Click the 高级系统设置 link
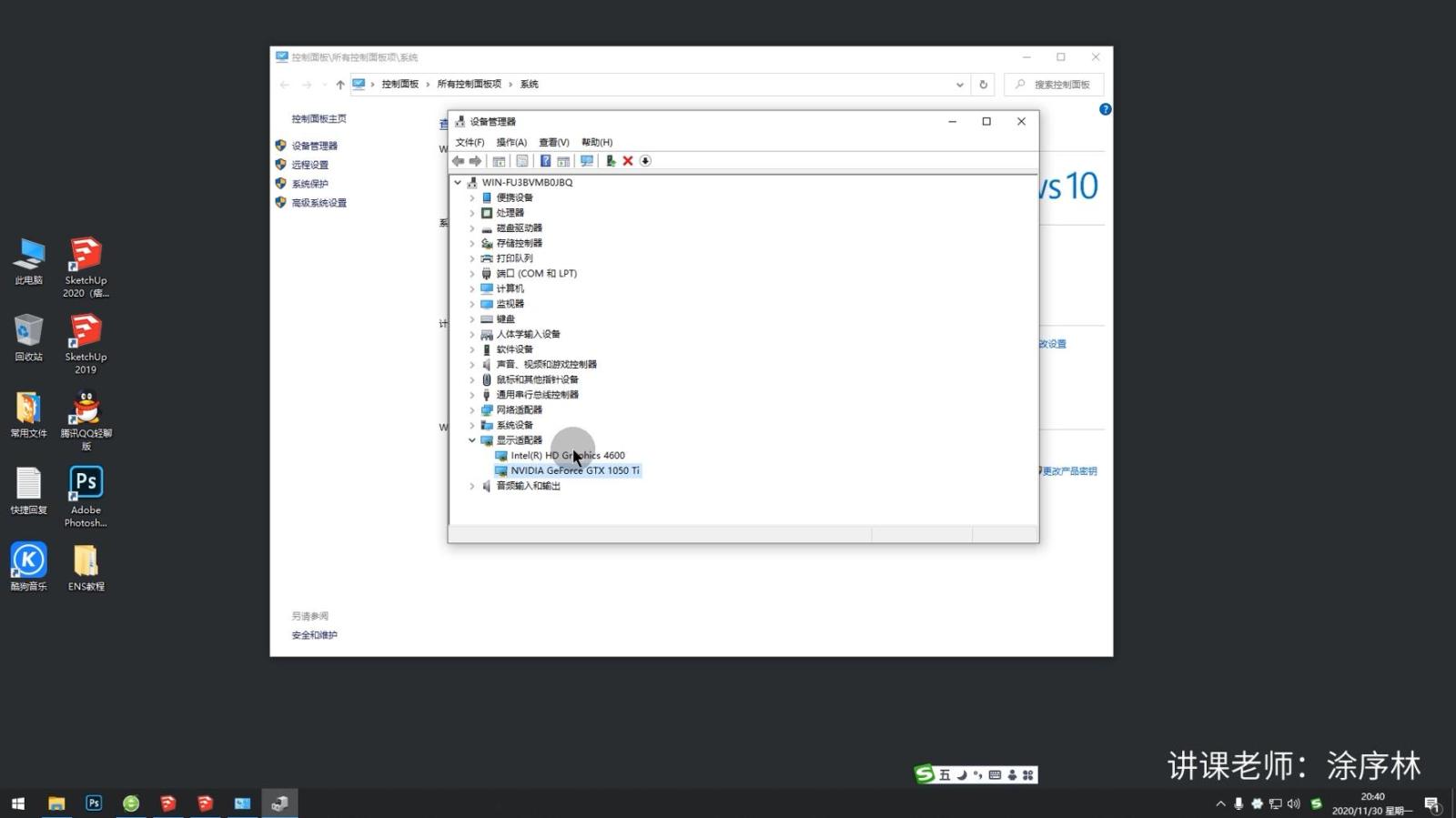The image size is (1456, 818). coord(318,203)
